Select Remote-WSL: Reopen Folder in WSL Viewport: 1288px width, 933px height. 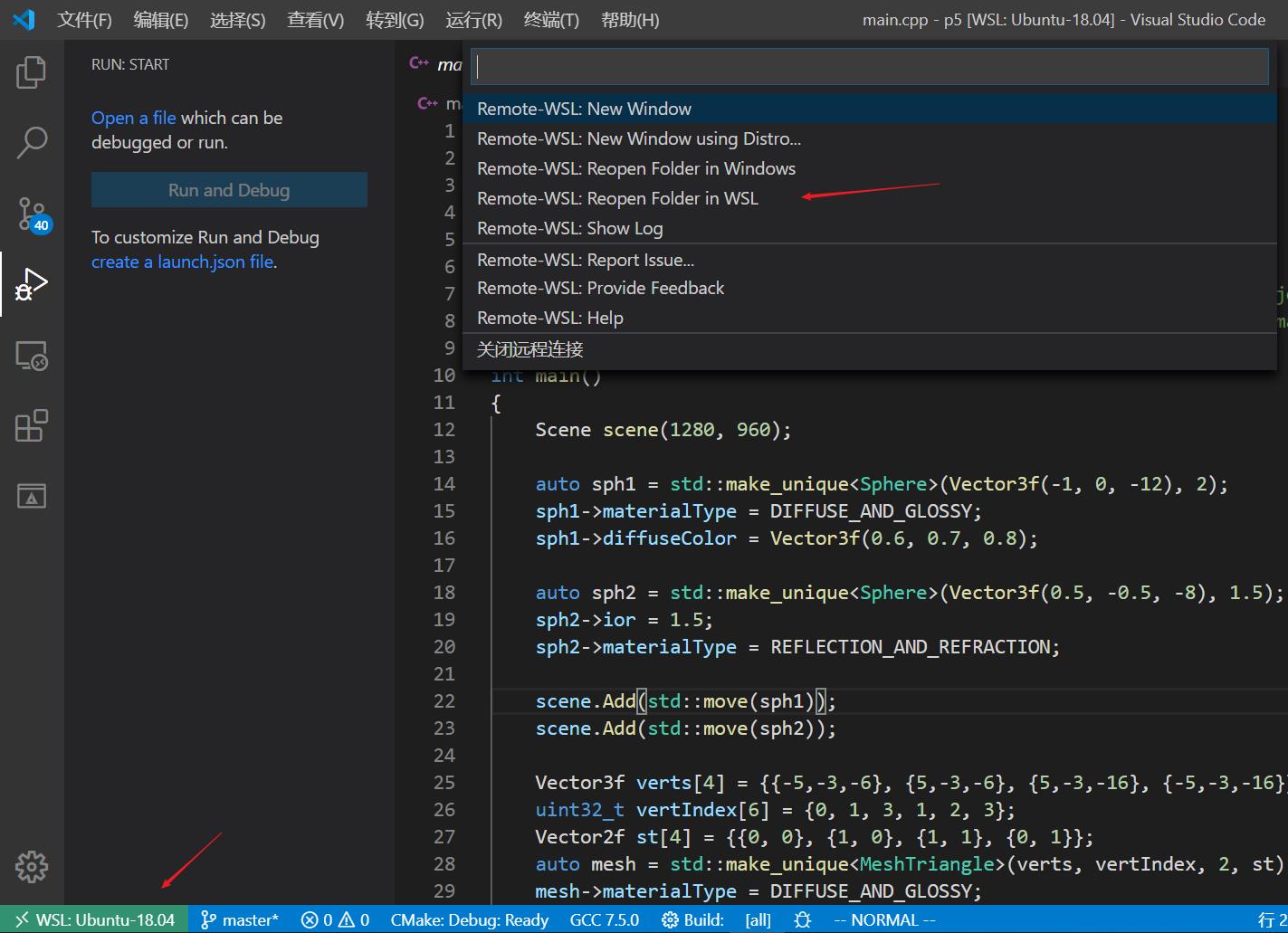pos(870,198)
